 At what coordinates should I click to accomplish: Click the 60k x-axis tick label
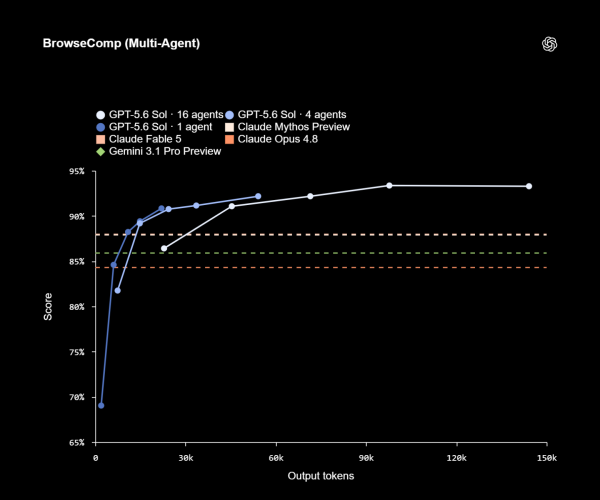pyautogui.click(x=276, y=458)
